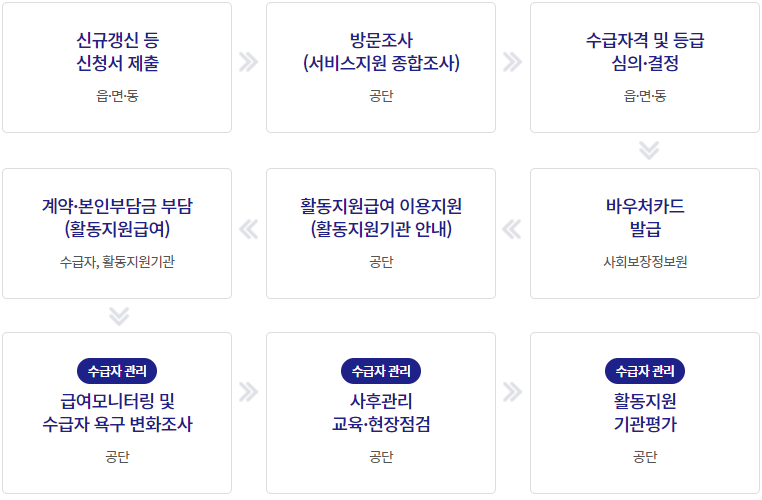Select the 계약·본인부담금 부담 step card
Screen dimensions: 762x500
click(x=117, y=234)
